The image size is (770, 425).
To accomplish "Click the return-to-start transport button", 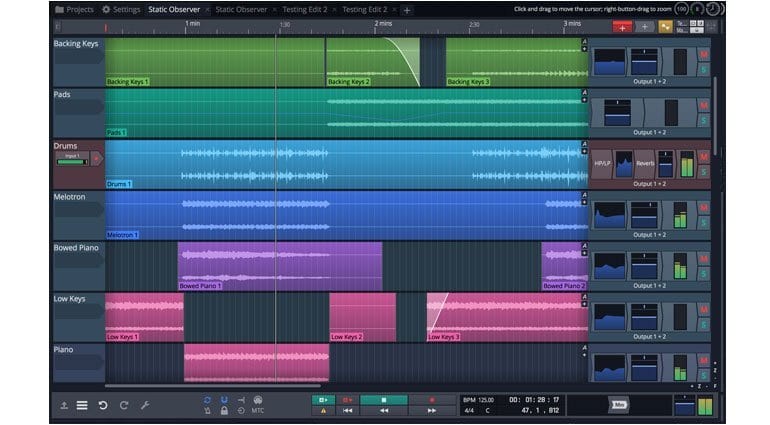I will pyautogui.click(x=348, y=411).
